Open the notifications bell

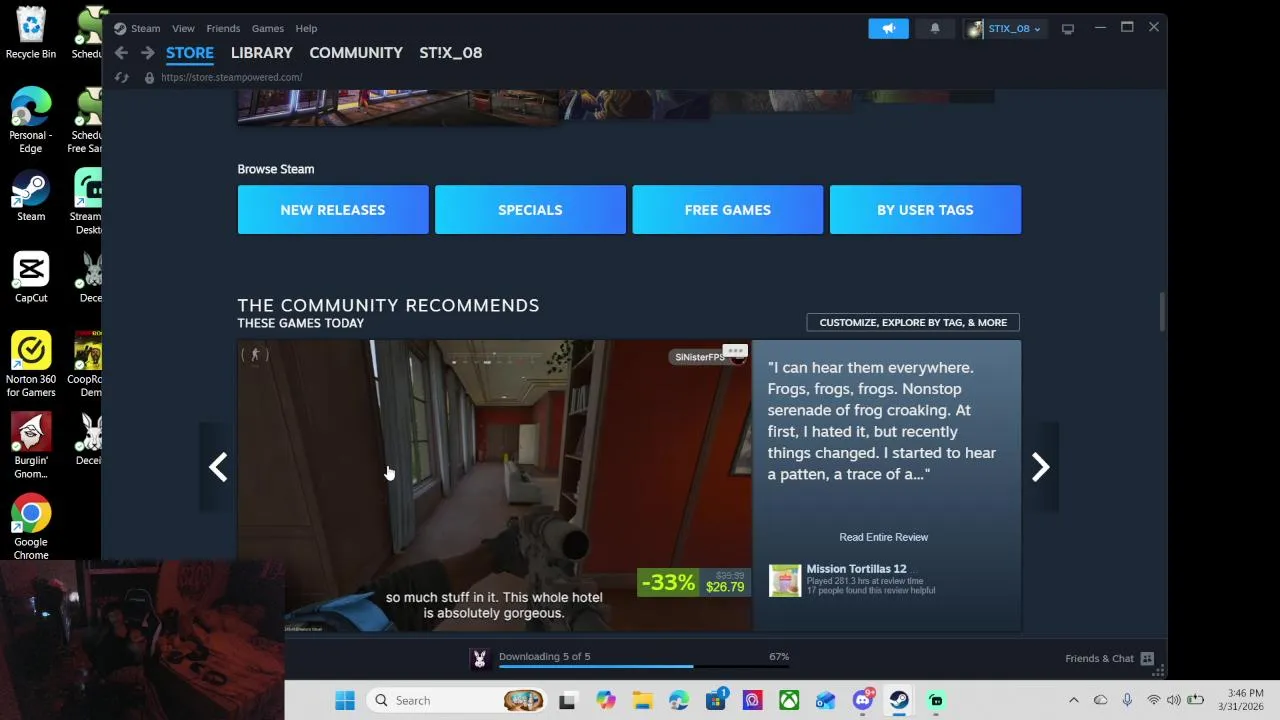coord(935,28)
